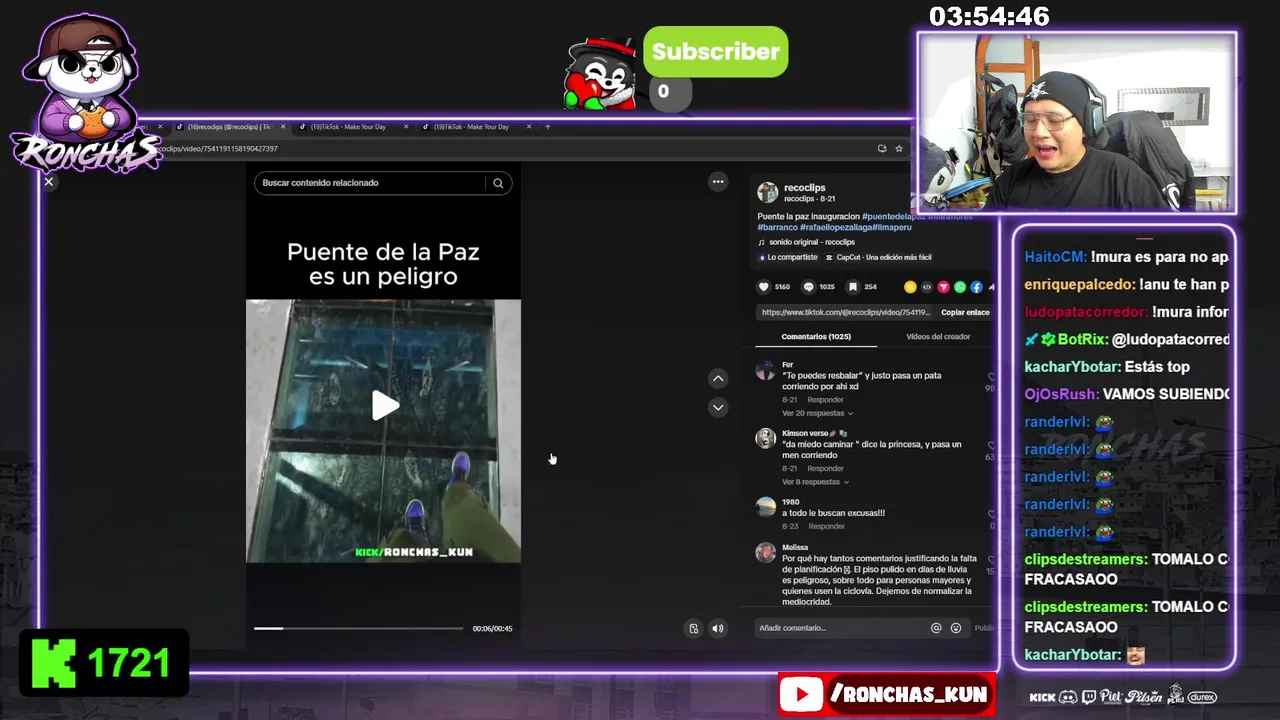This screenshot has width=1280, height=720.
Task: Switch to second '(19)TikTok - Make Your Day' tab
Action: [x=476, y=127]
